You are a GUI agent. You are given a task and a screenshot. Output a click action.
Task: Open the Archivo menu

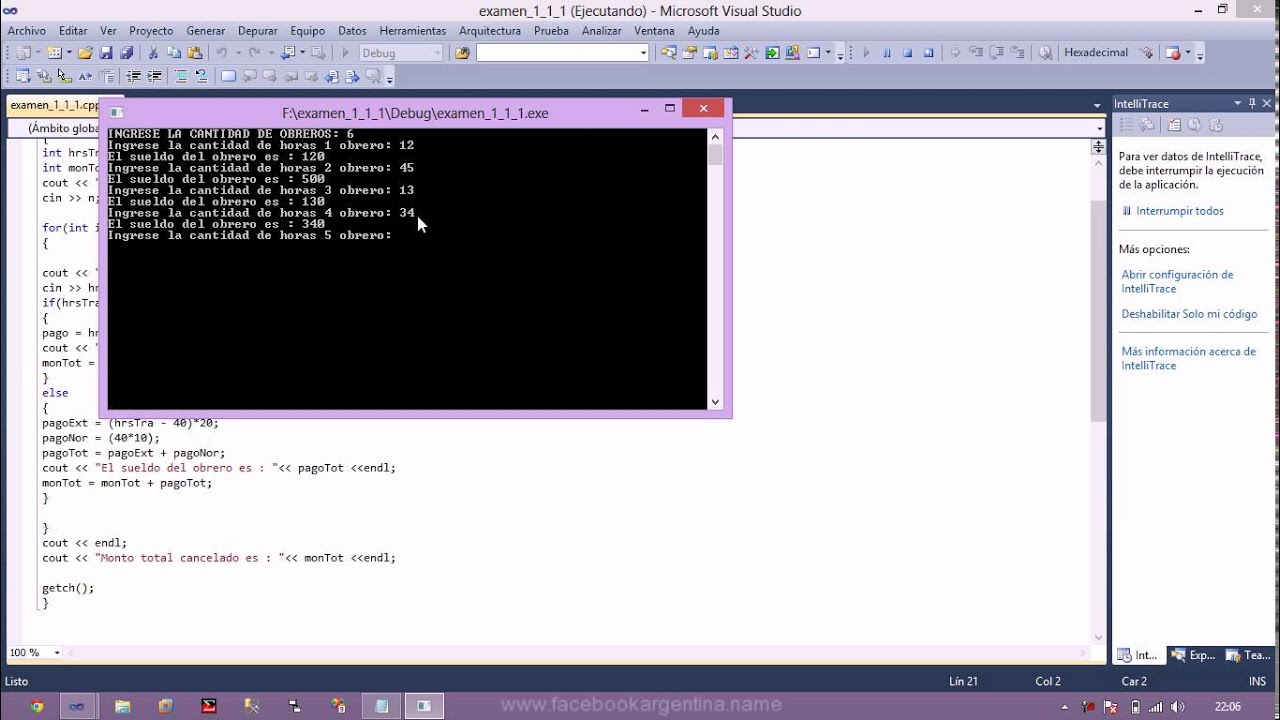(x=27, y=31)
